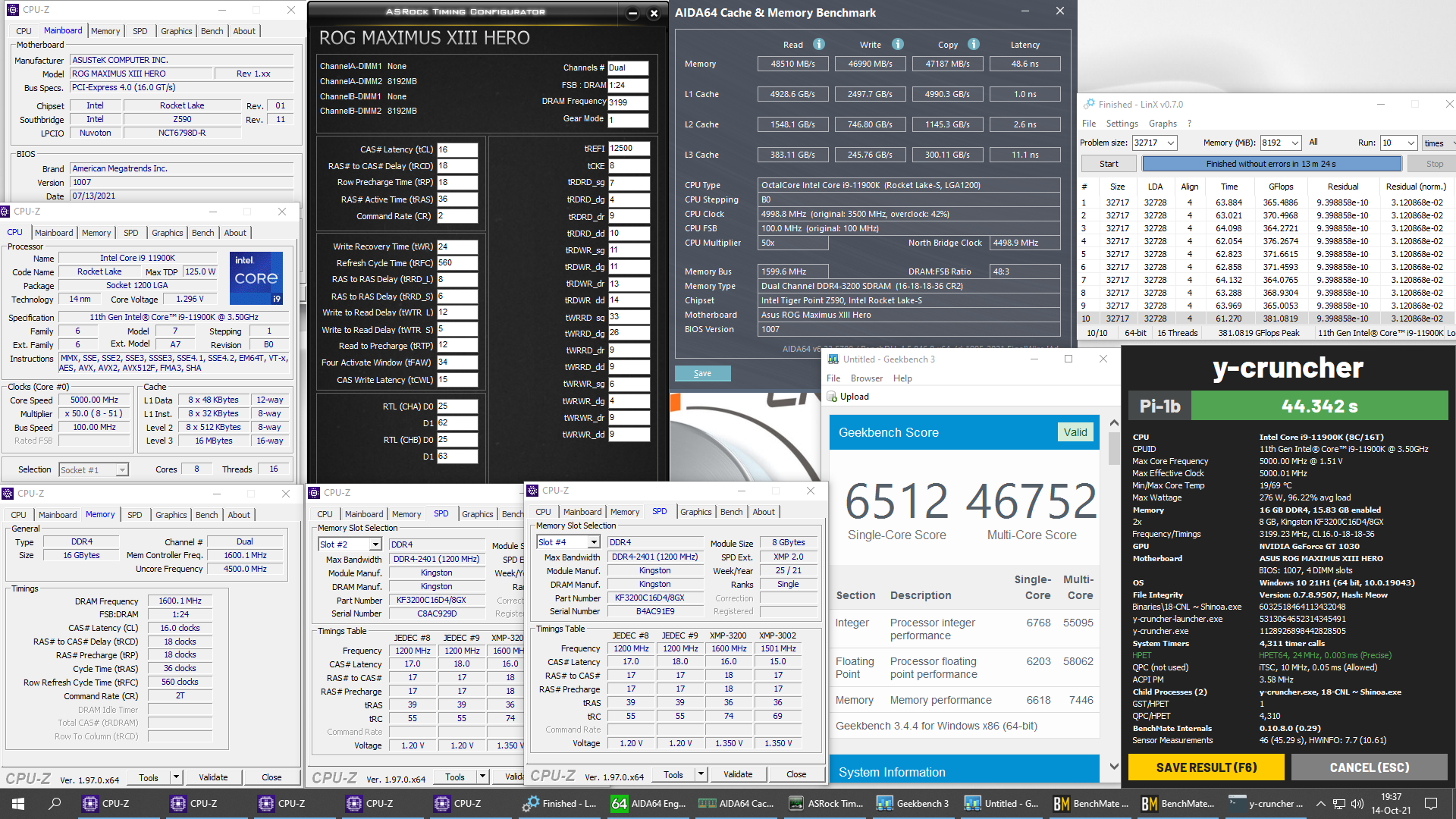Viewport: 1456px width, 819px height.
Task: Click the info icon next to Copy header
Action: tap(974, 44)
